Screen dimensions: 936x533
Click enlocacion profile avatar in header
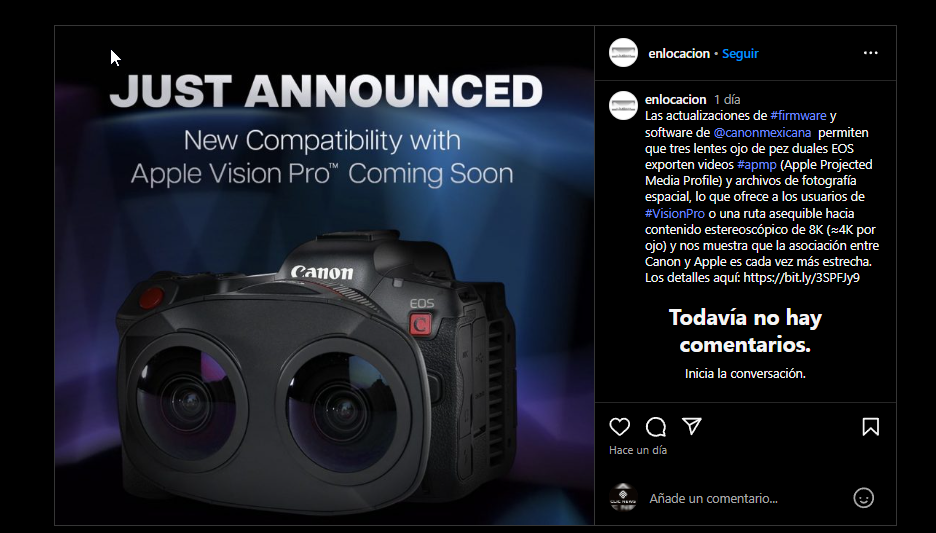pos(623,53)
